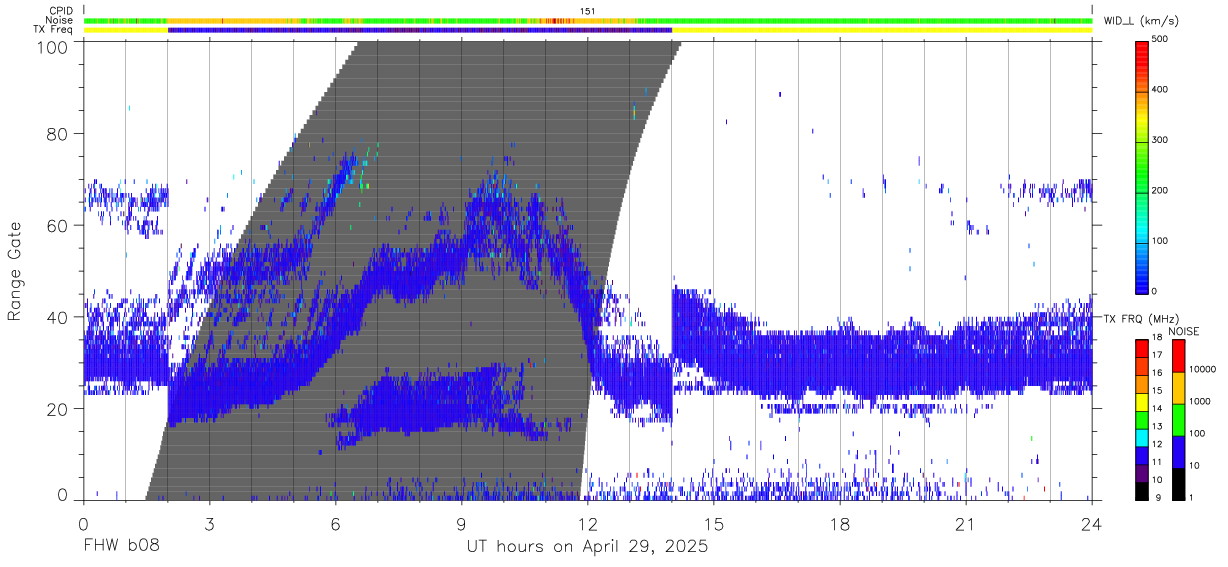This screenshot has width=1228, height=567.
Task: Pick the orange 1000 noise swatch
Action: pos(1179,388)
